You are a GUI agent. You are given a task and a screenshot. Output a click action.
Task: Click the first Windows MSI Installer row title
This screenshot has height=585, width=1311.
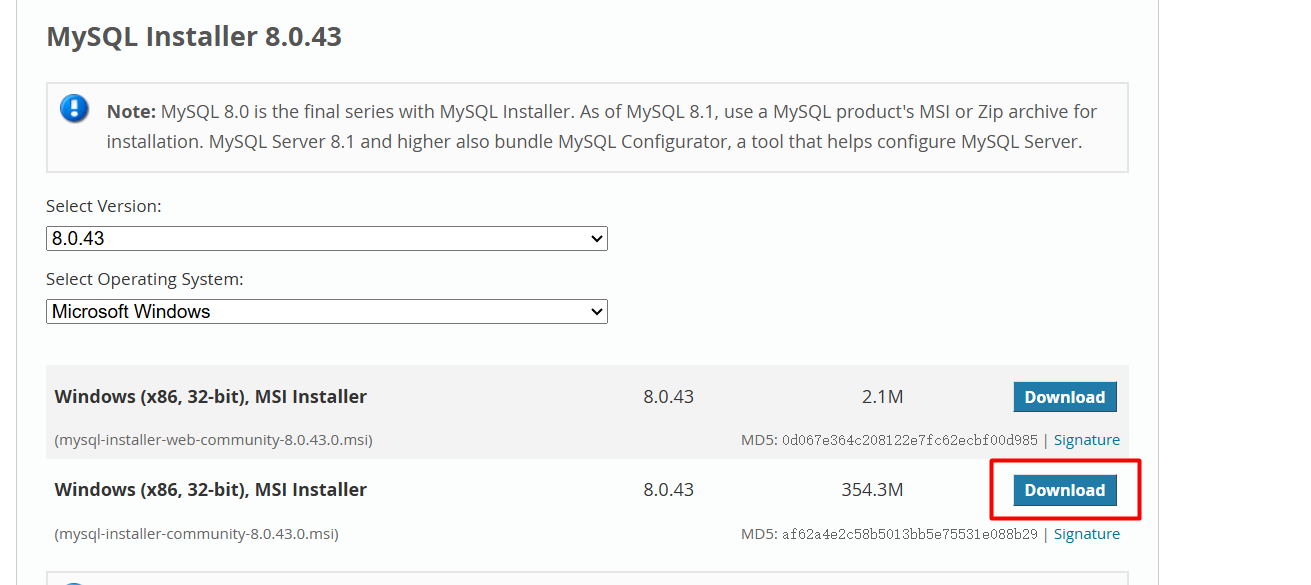(210, 397)
